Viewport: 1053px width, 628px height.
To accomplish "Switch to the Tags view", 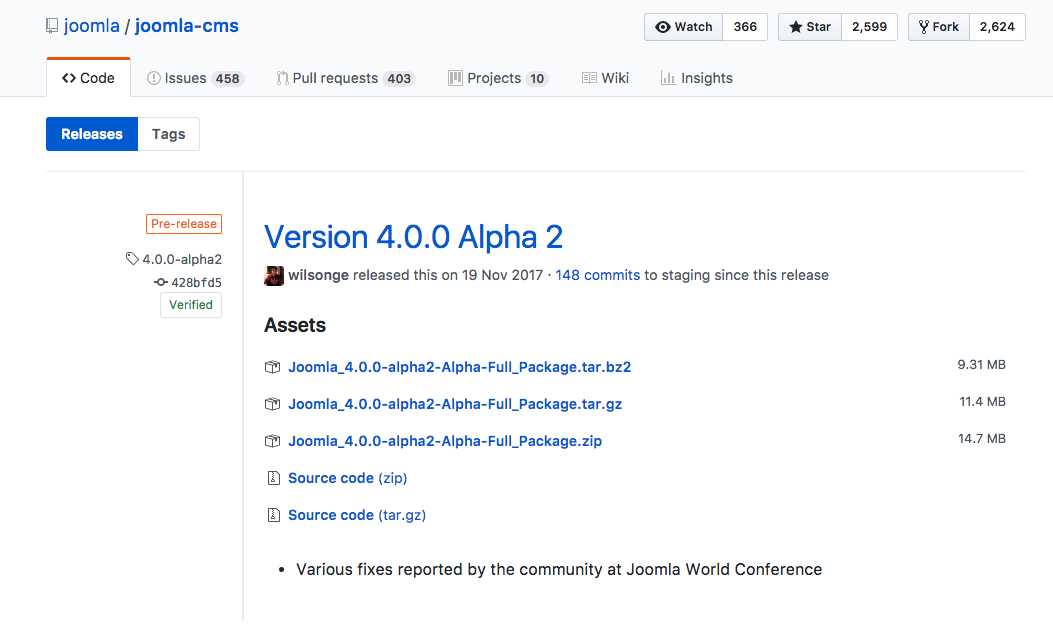I will coord(168,133).
